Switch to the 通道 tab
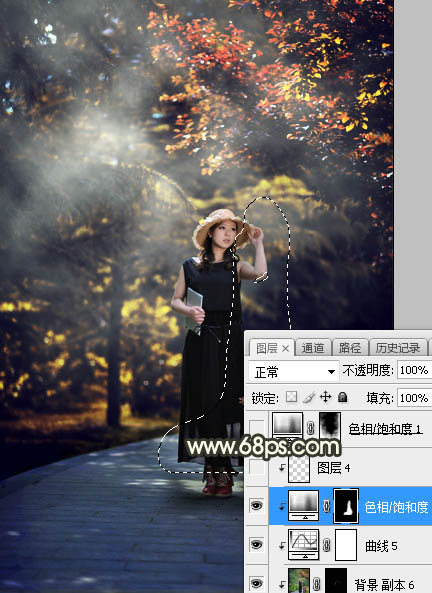This screenshot has width=432, height=593. click(x=313, y=348)
